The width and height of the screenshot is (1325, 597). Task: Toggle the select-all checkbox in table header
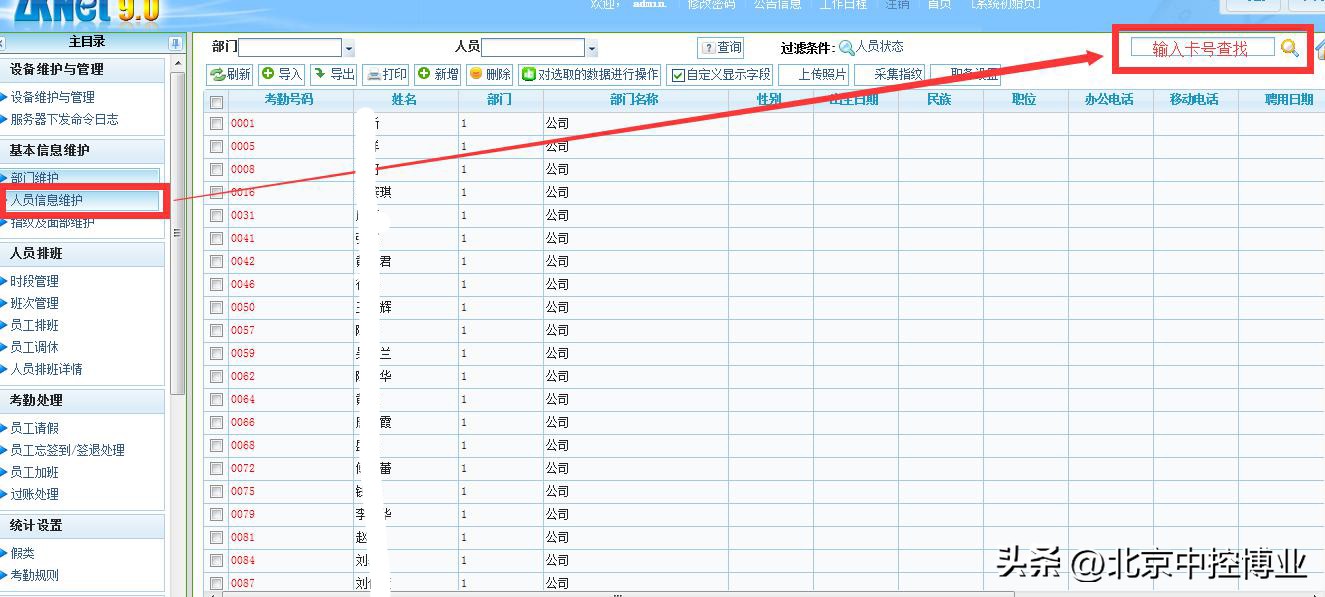point(216,100)
